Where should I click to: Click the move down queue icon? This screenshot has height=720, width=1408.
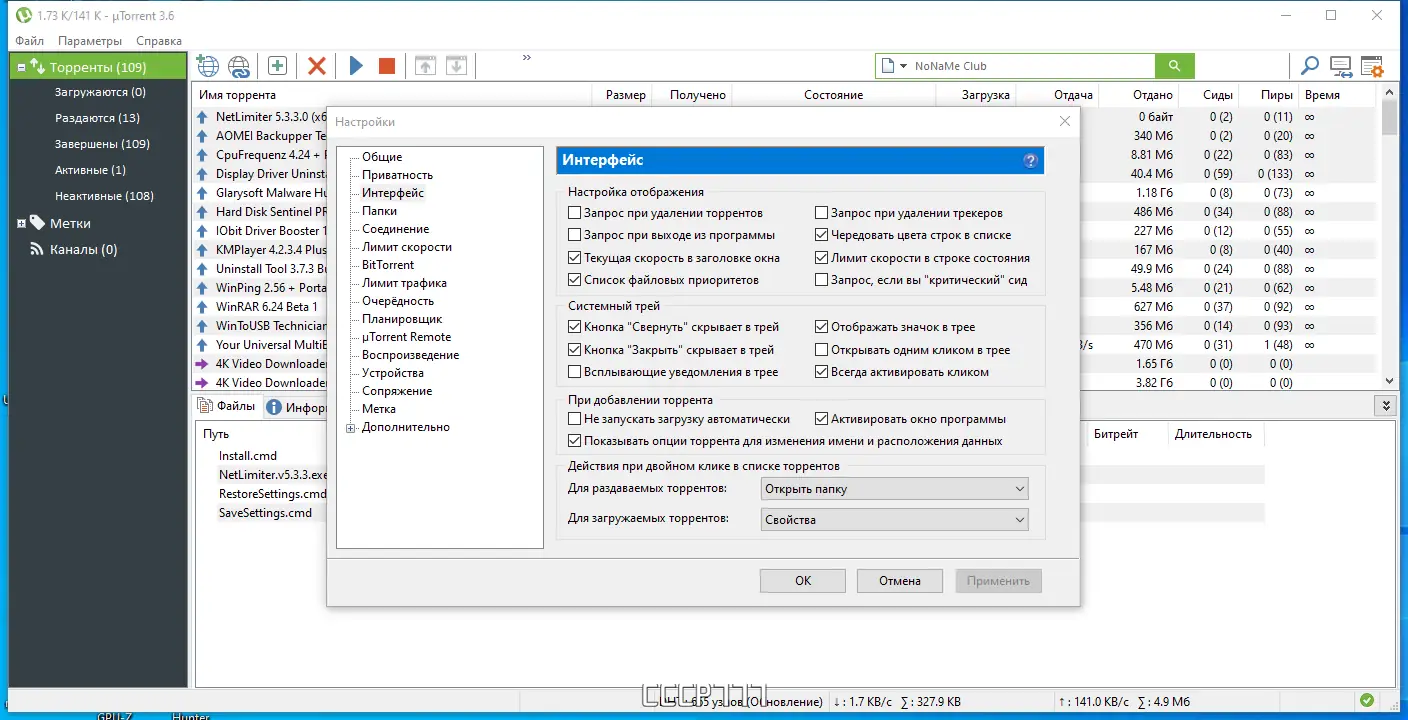tap(456, 66)
